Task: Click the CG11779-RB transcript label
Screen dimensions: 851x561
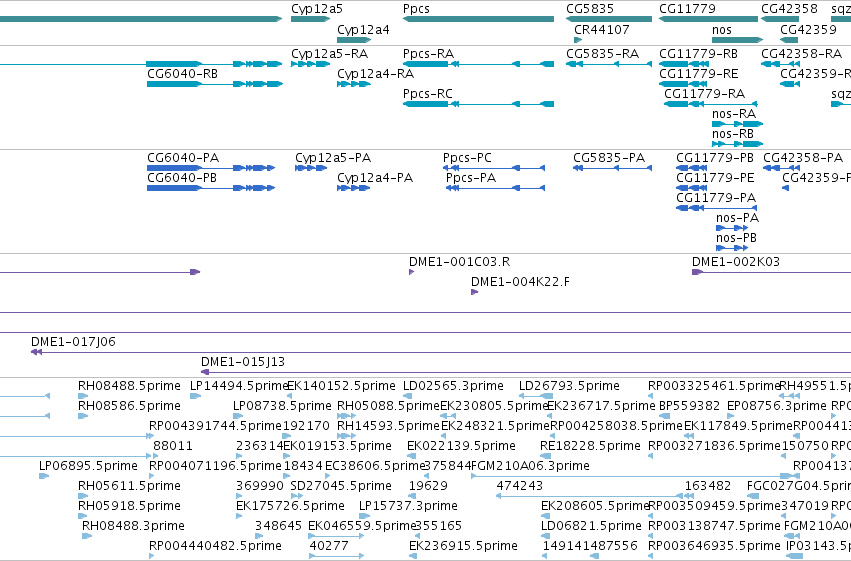Action: [x=698, y=54]
